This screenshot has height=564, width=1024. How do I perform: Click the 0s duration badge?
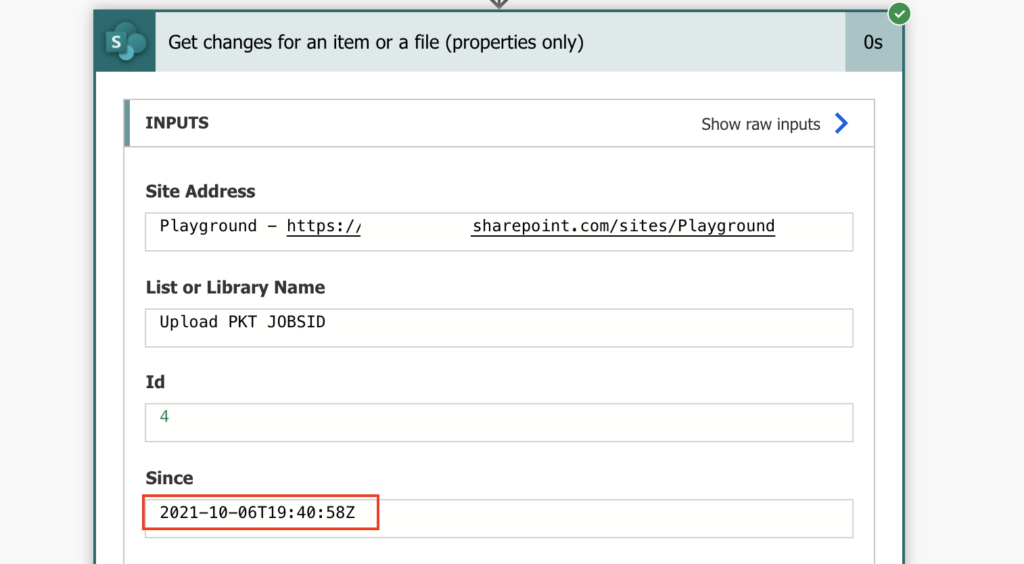tap(873, 42)
